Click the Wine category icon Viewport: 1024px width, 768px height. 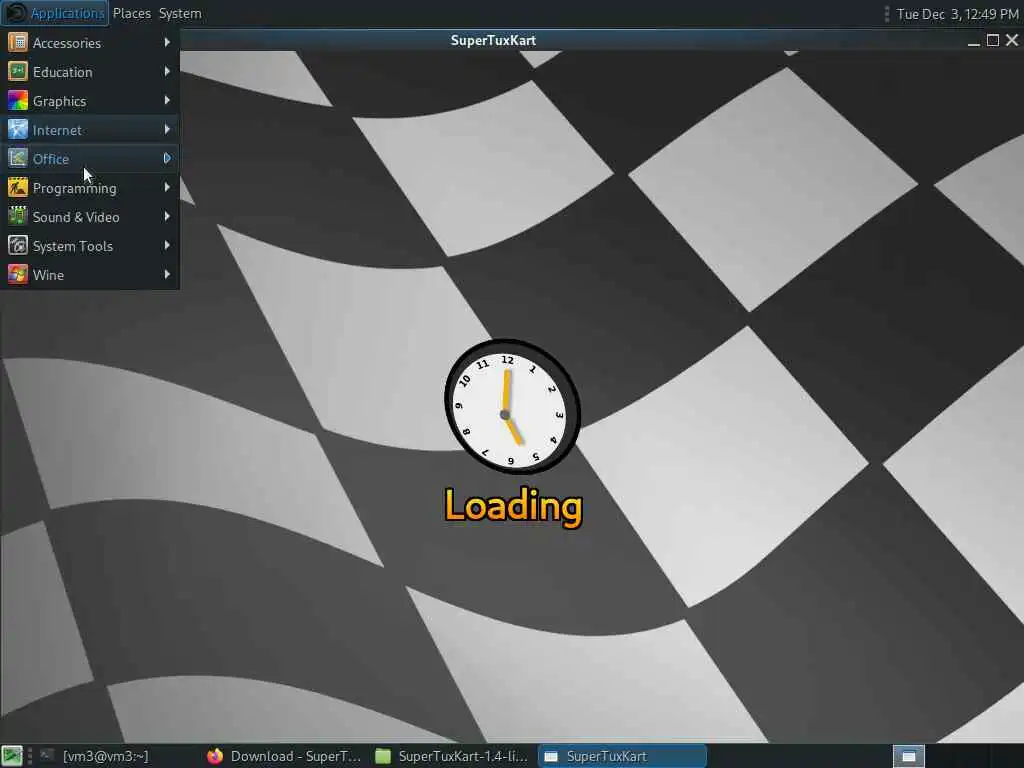tap(18, 274)
